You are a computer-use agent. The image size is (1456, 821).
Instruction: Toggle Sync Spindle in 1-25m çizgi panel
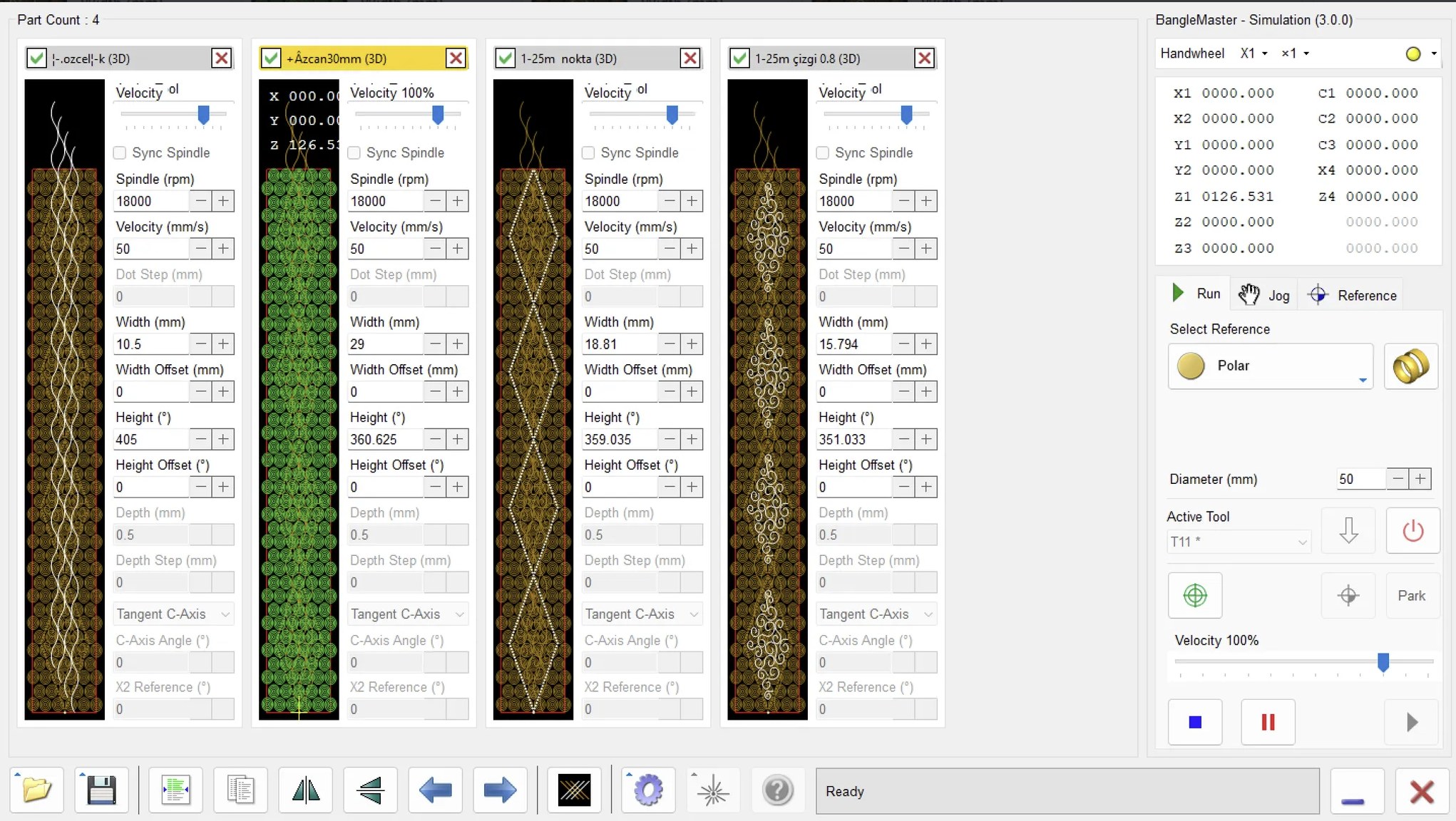[823, 153]
